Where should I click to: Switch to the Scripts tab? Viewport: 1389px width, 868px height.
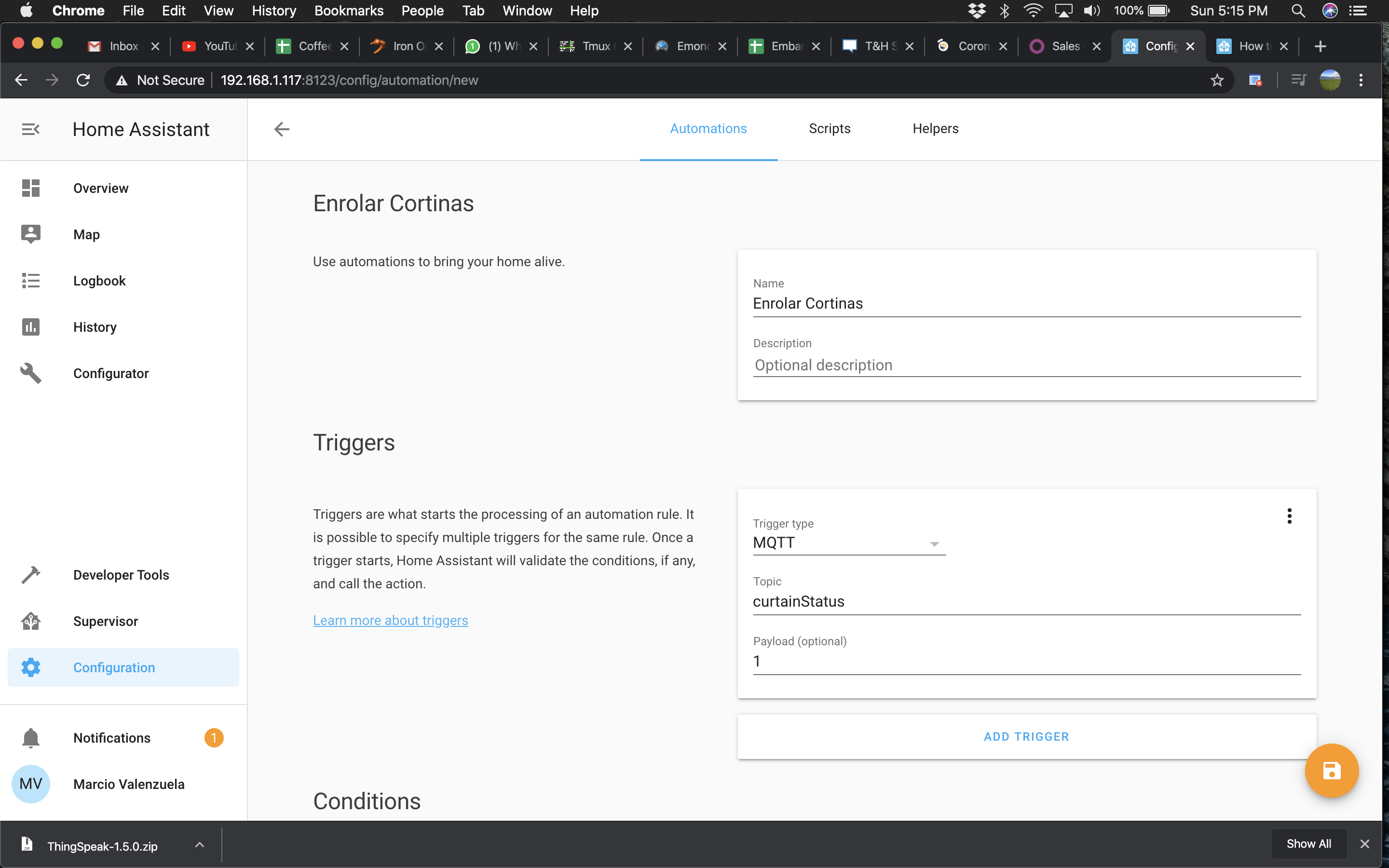(x=830, y=129)
